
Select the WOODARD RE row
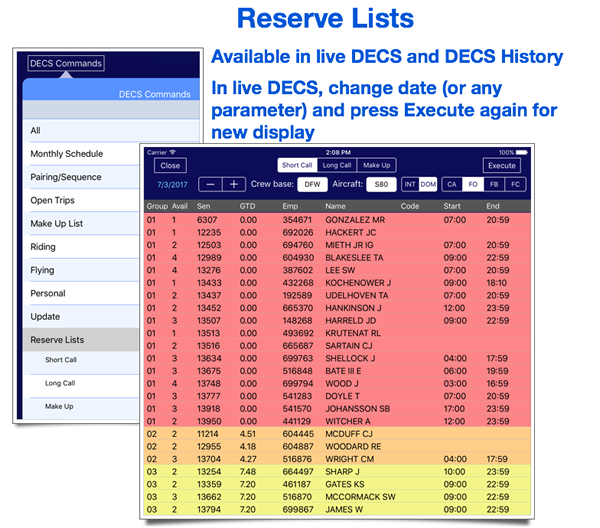(338, 447)
